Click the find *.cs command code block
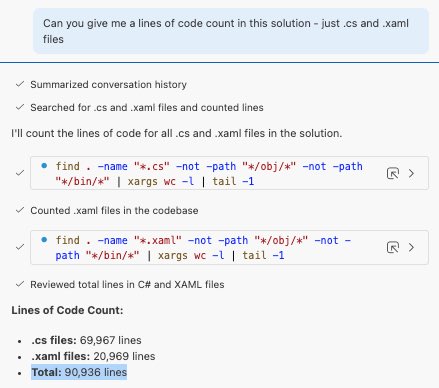Viewport: 439px width, 388px height. 229,173
